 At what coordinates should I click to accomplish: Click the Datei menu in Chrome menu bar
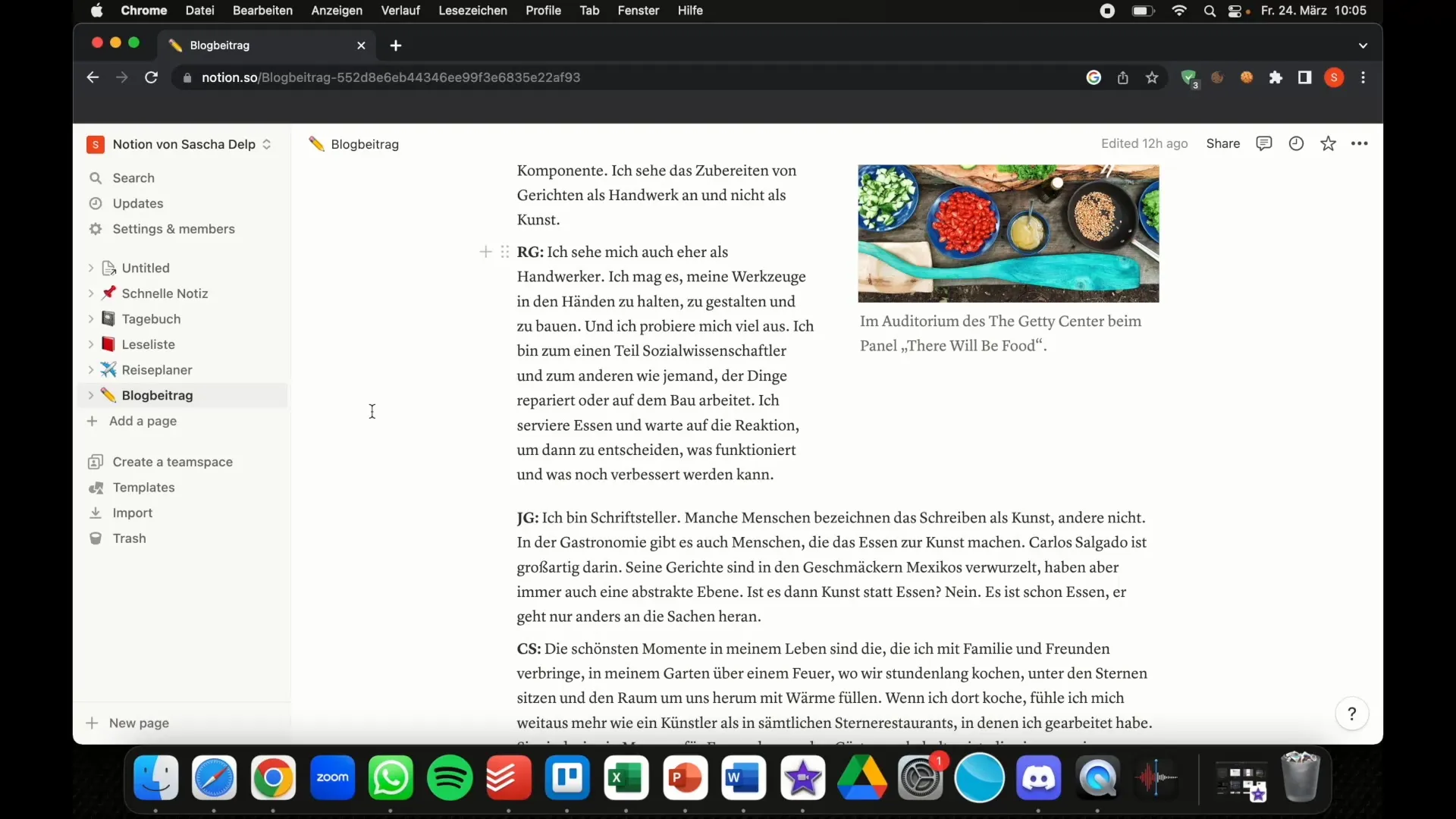[x=200, y=10]
